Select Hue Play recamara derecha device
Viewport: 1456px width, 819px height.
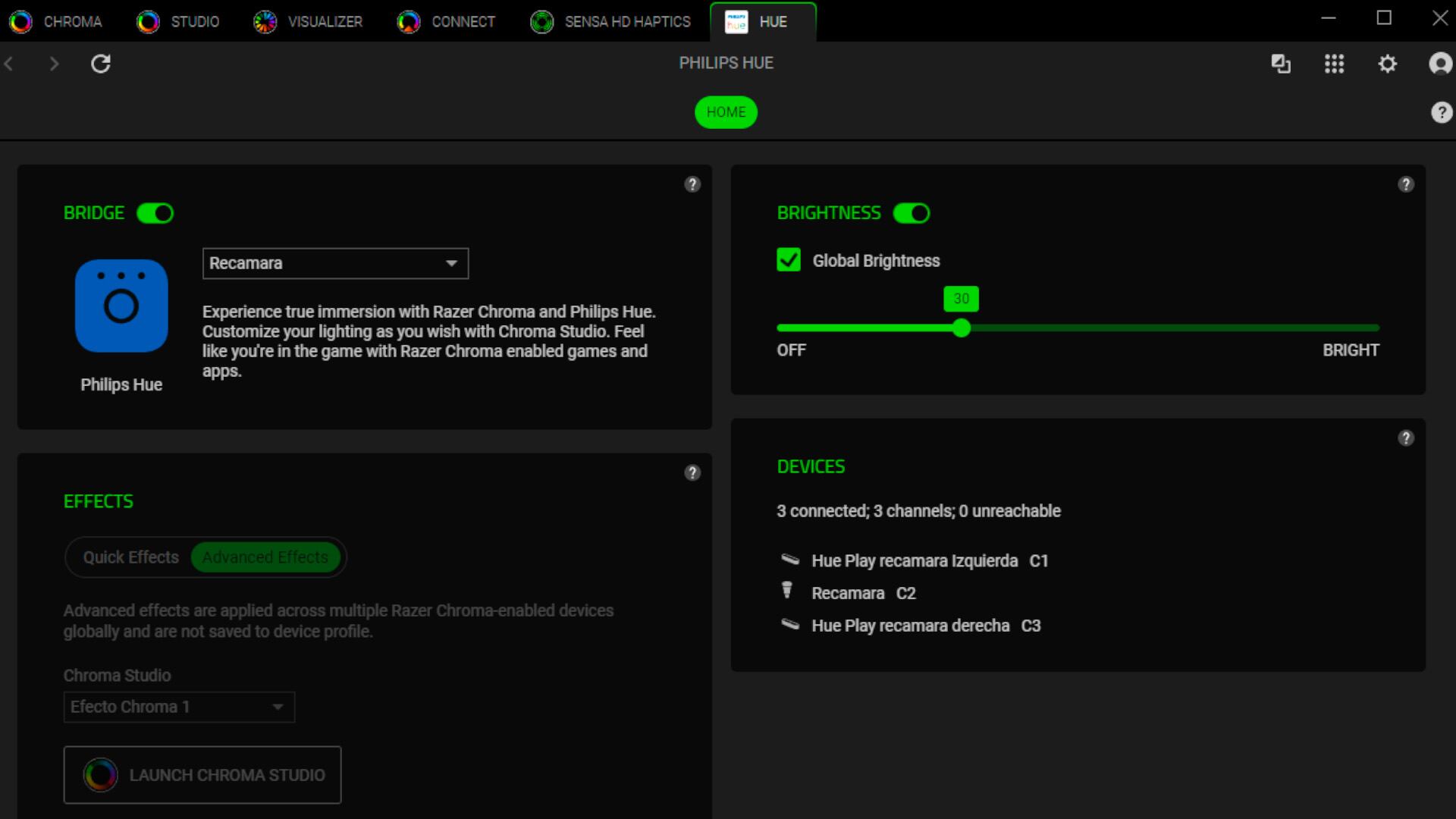click(910, 626)
